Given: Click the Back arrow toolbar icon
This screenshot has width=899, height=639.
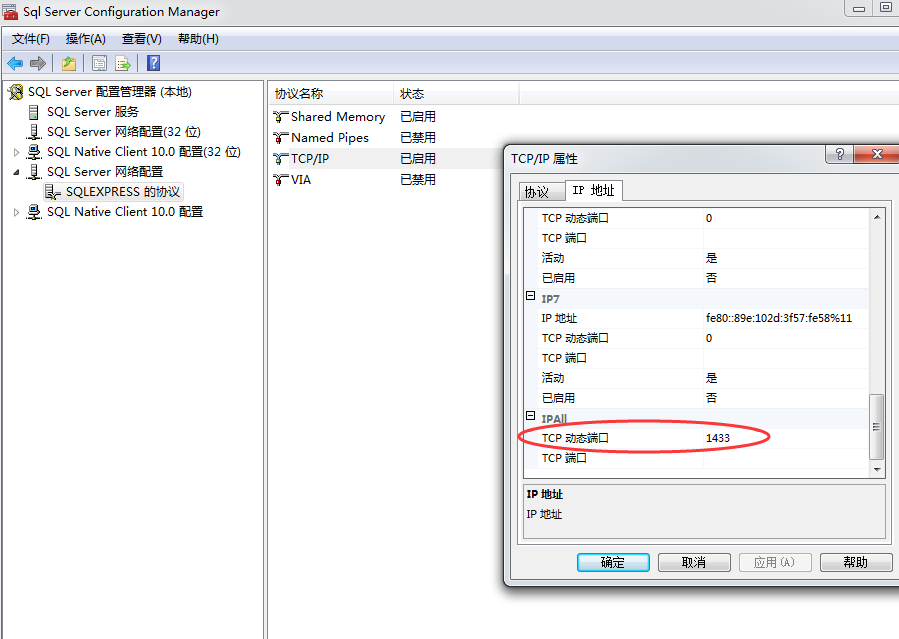Looking at the screenshot, I should pos(15,63).
